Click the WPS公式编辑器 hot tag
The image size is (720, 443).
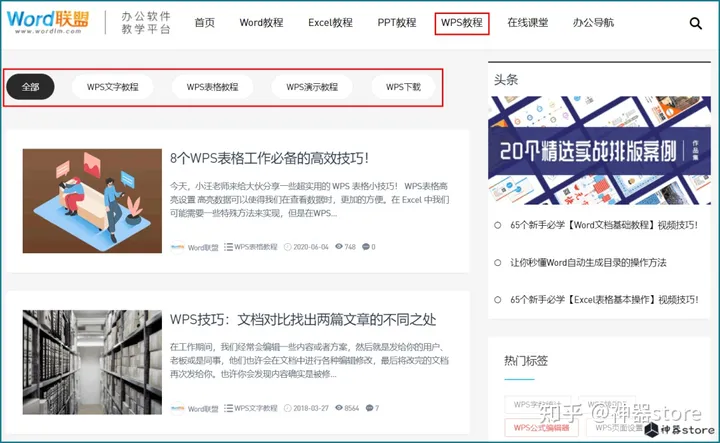tap(541, 427)
